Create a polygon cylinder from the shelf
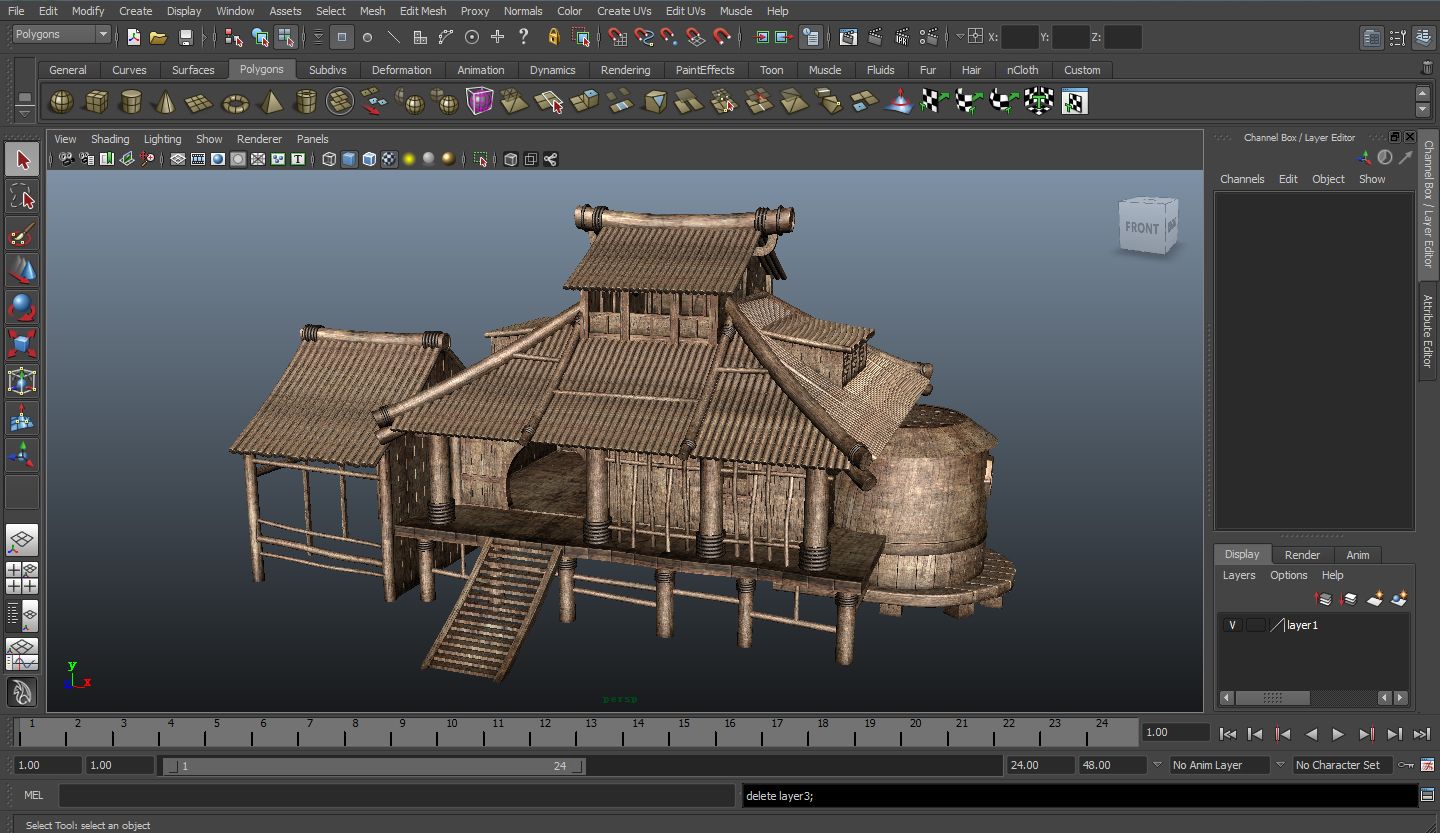The width and height of the screenshot is (1440, 833). pos(130,101)
